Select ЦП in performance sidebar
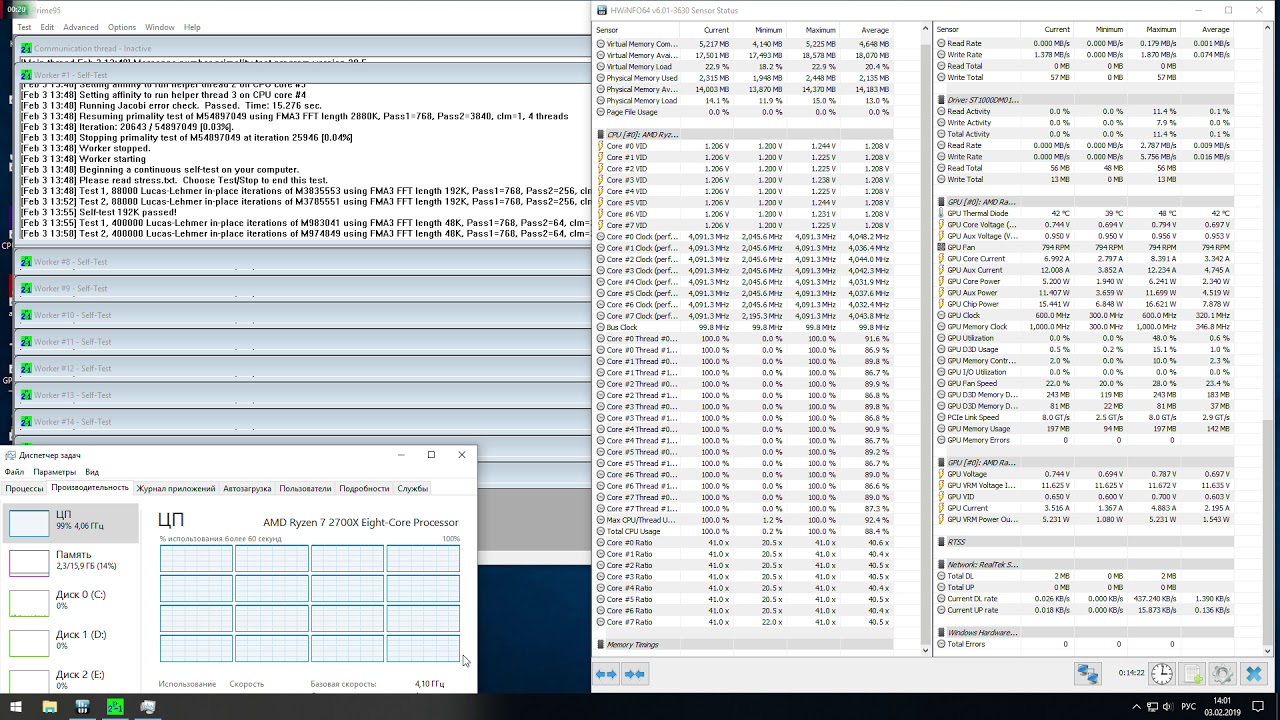 (x=69, y=523)
